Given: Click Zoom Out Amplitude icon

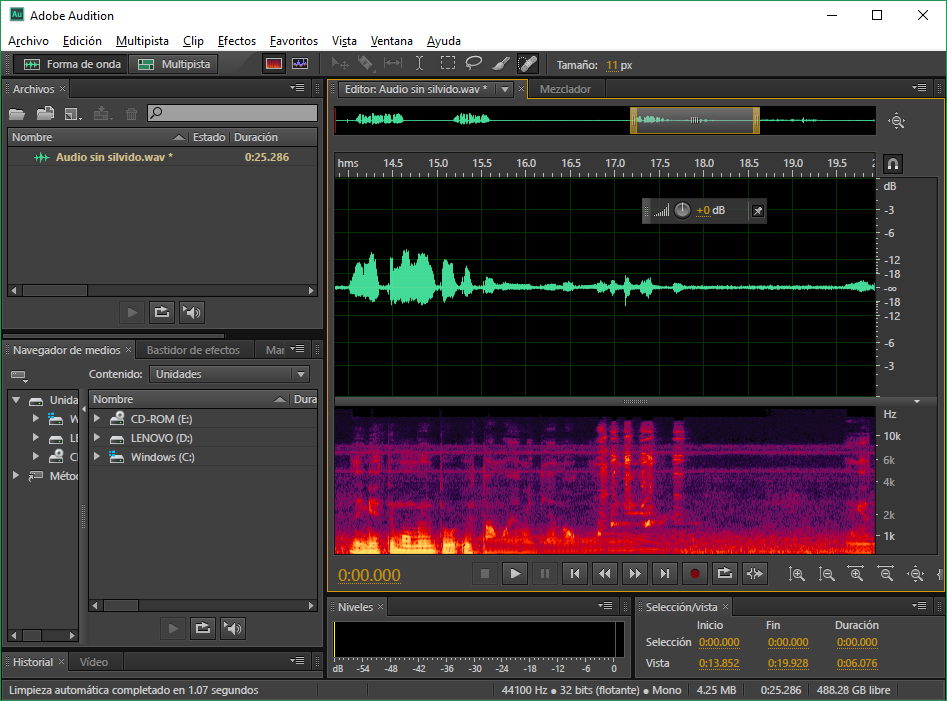Looking at the screenshot, I should click(826, 574).
